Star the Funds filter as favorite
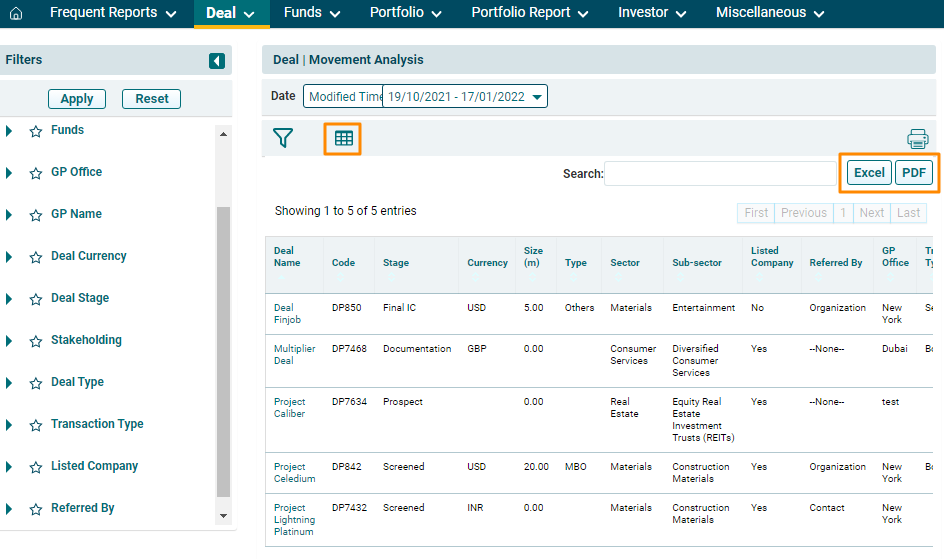 click(36, 131)
